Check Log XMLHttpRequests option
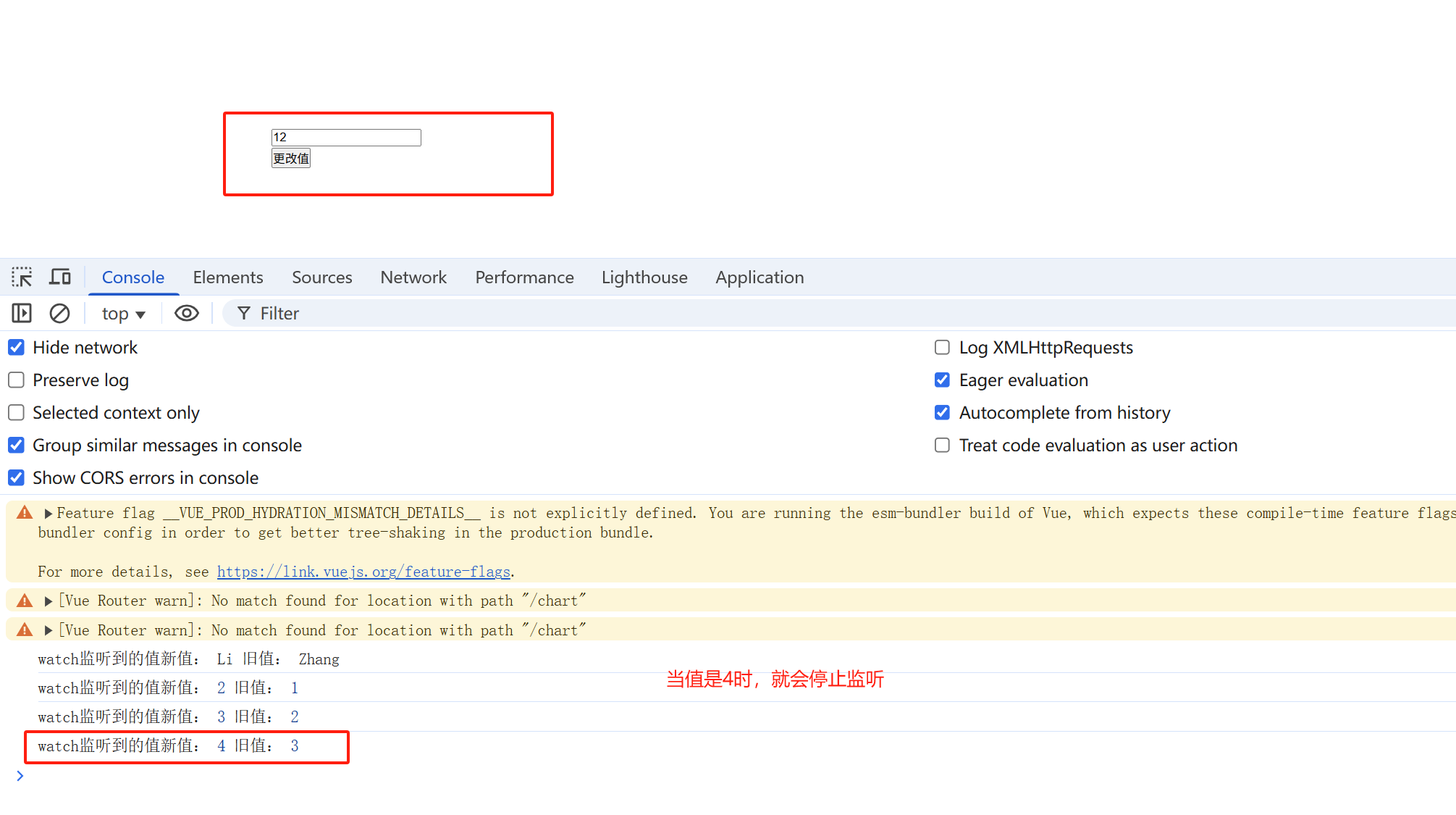This screenshot has height=815, width=1456. 942,348
